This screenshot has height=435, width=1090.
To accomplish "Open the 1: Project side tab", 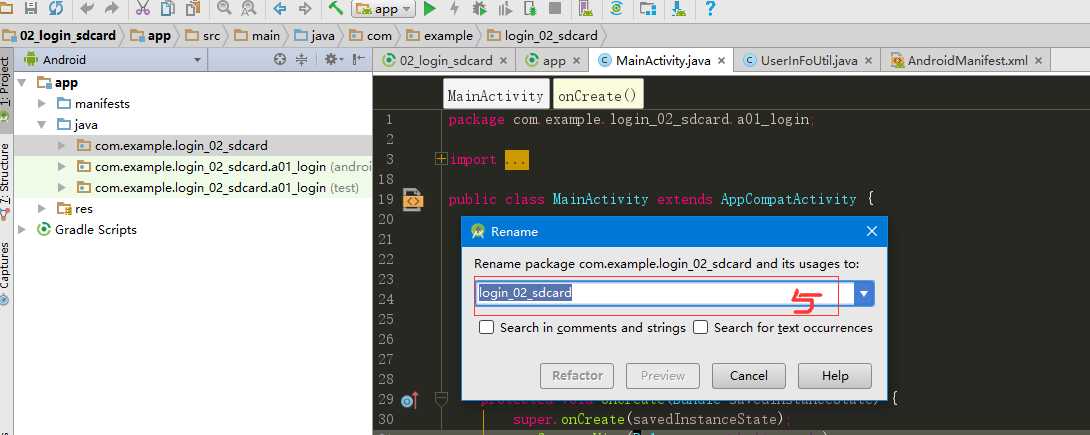I will 6,89.
